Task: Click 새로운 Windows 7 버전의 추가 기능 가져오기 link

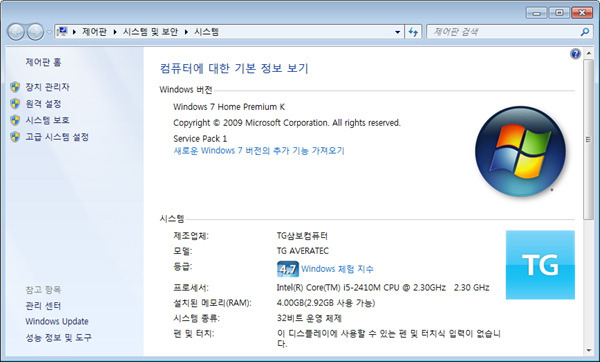Action: pos(259,150)
